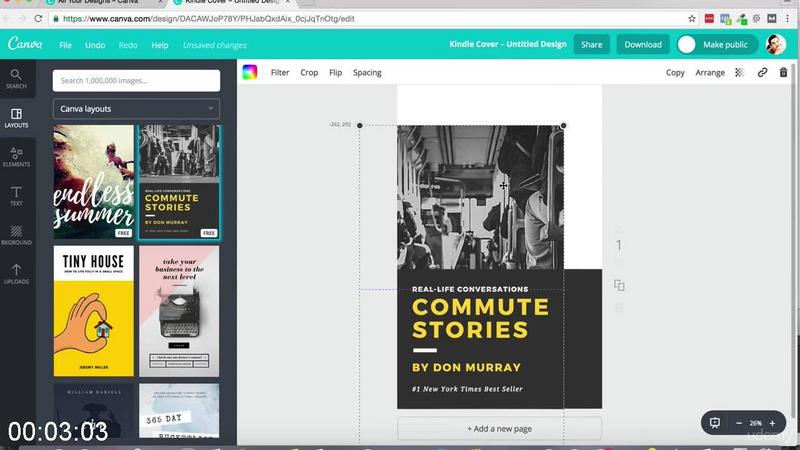Select the Tiny House layout thumbnail
The width and height of the screenshot is (800, 450).
pos(93,311)
